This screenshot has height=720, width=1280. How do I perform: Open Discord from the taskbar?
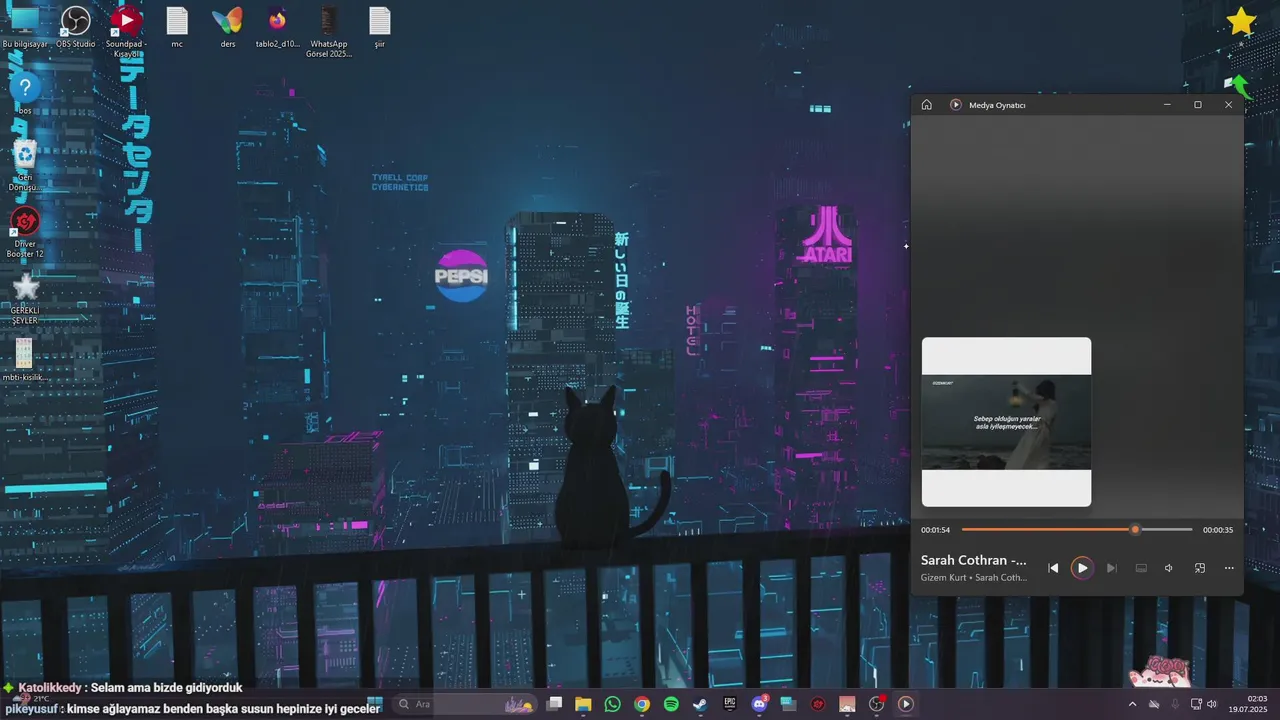coord(759,704)
